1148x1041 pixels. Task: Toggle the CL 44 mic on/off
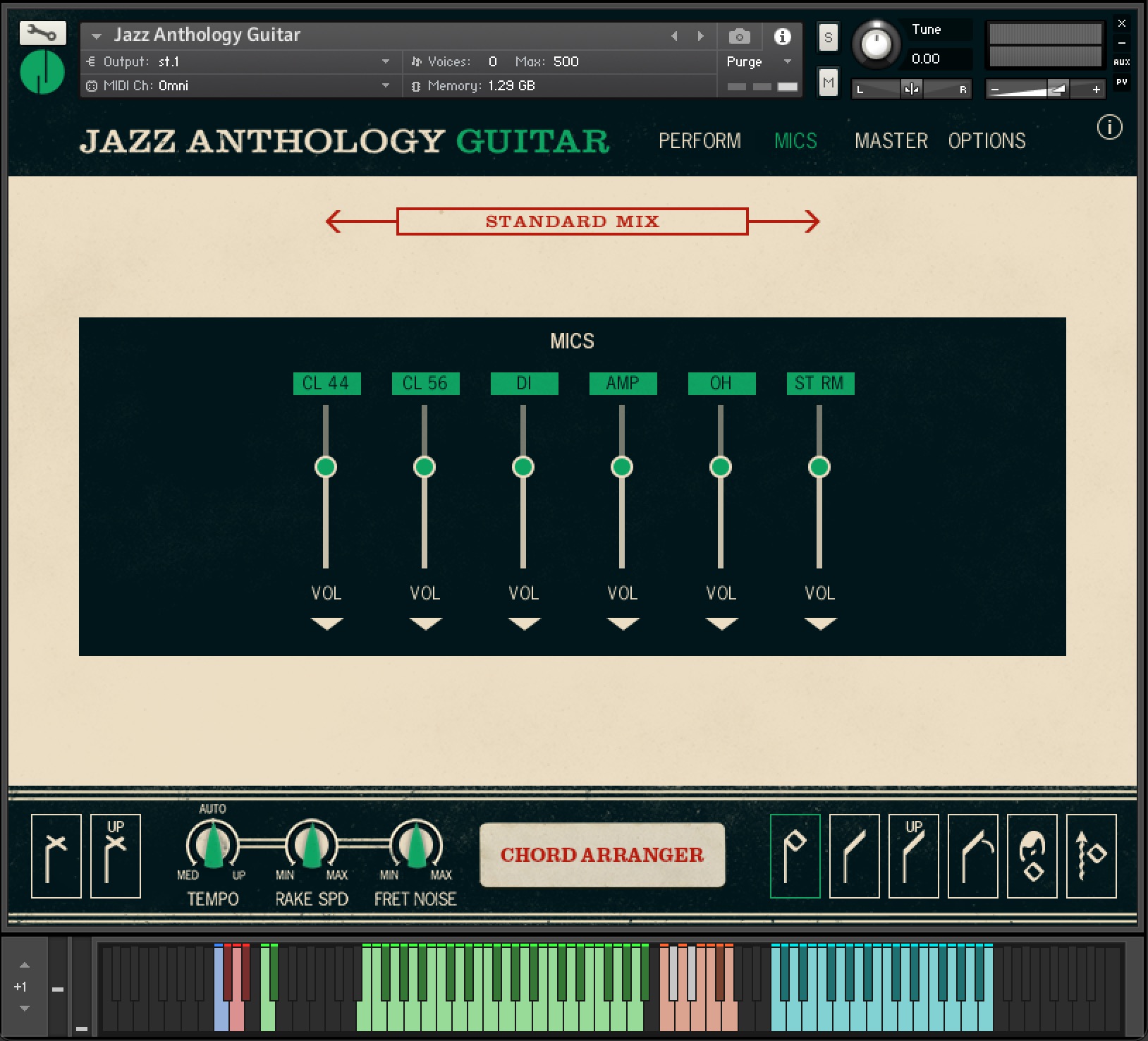pos(326,383)
